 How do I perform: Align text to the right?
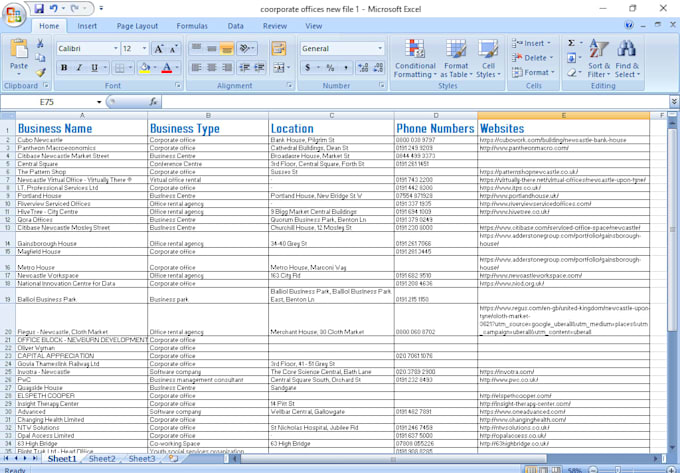point(227,68)
